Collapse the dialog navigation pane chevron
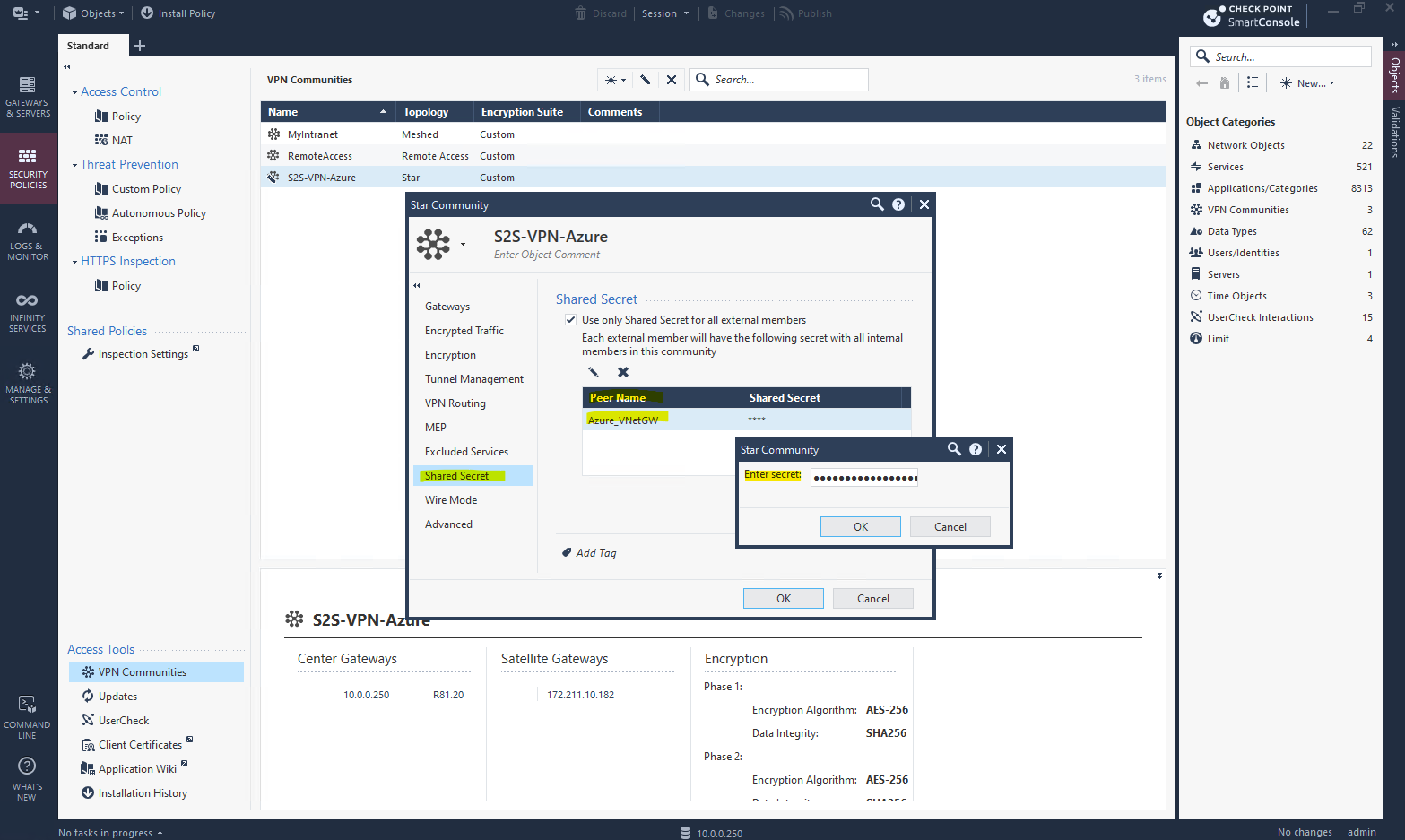Viewport: 1405px width, 840px height. pyautogui.click(x=416, y=286)
